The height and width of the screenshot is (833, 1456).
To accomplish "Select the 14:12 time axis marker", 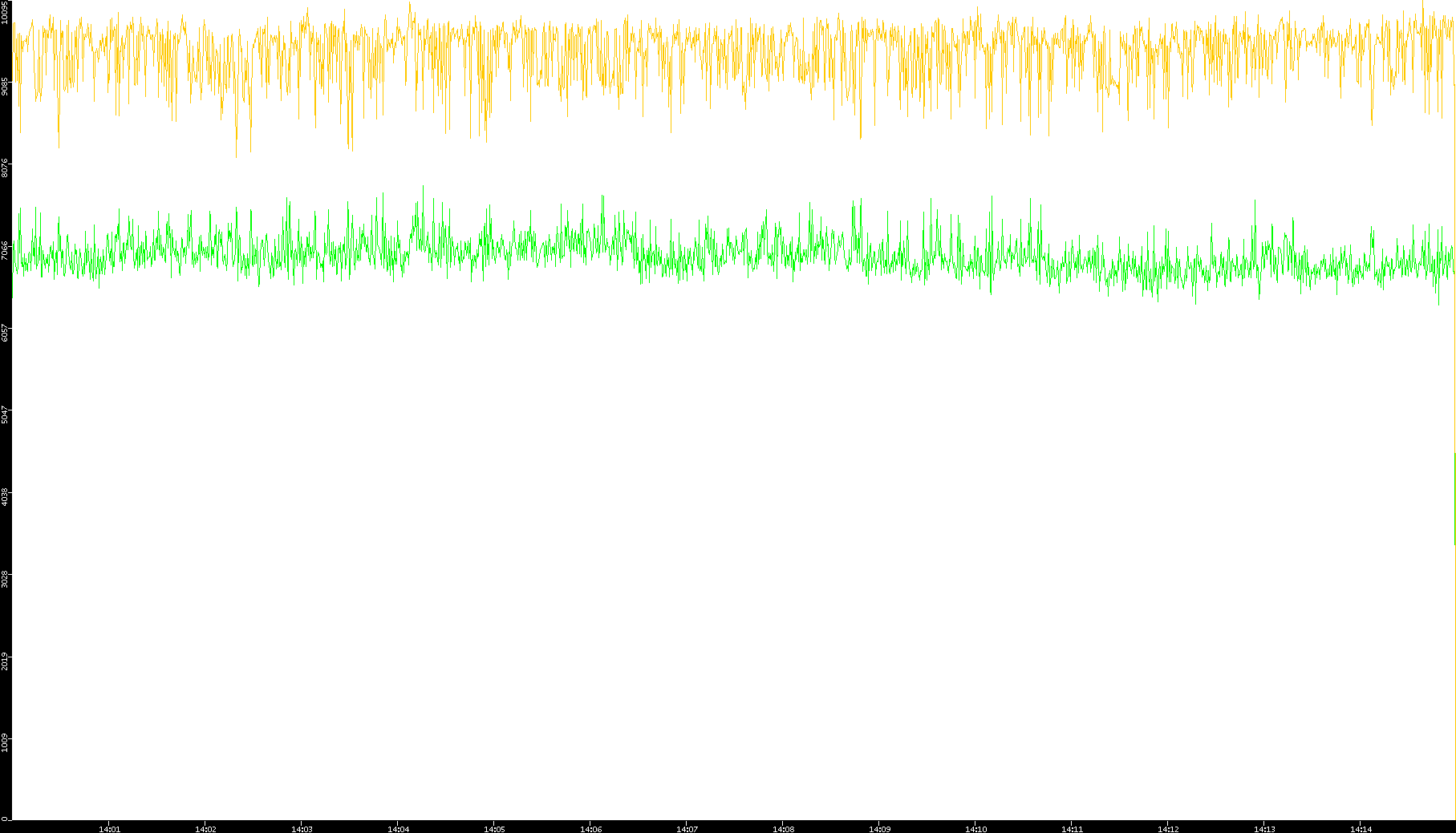I will (x=1168, y=829).
